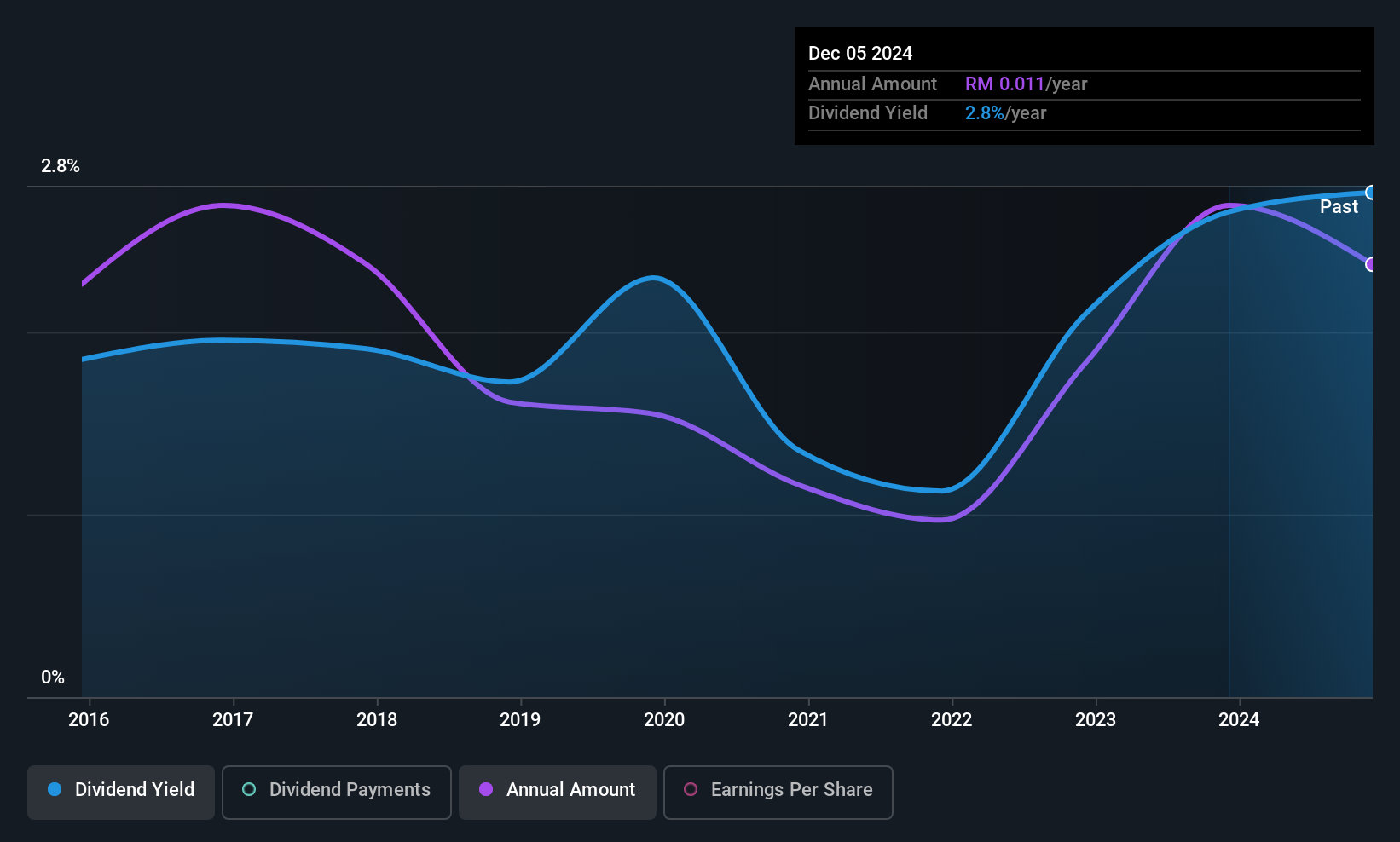Screen dimensions: 1400x842
Task: Click the 2020 x-axis label
Action: click(x=664, y=720)
